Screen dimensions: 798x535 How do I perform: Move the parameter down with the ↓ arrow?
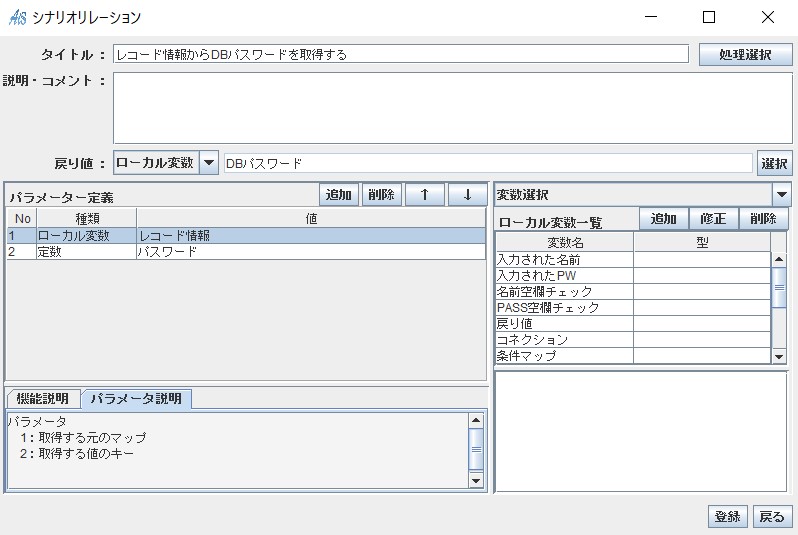[467, 195]
